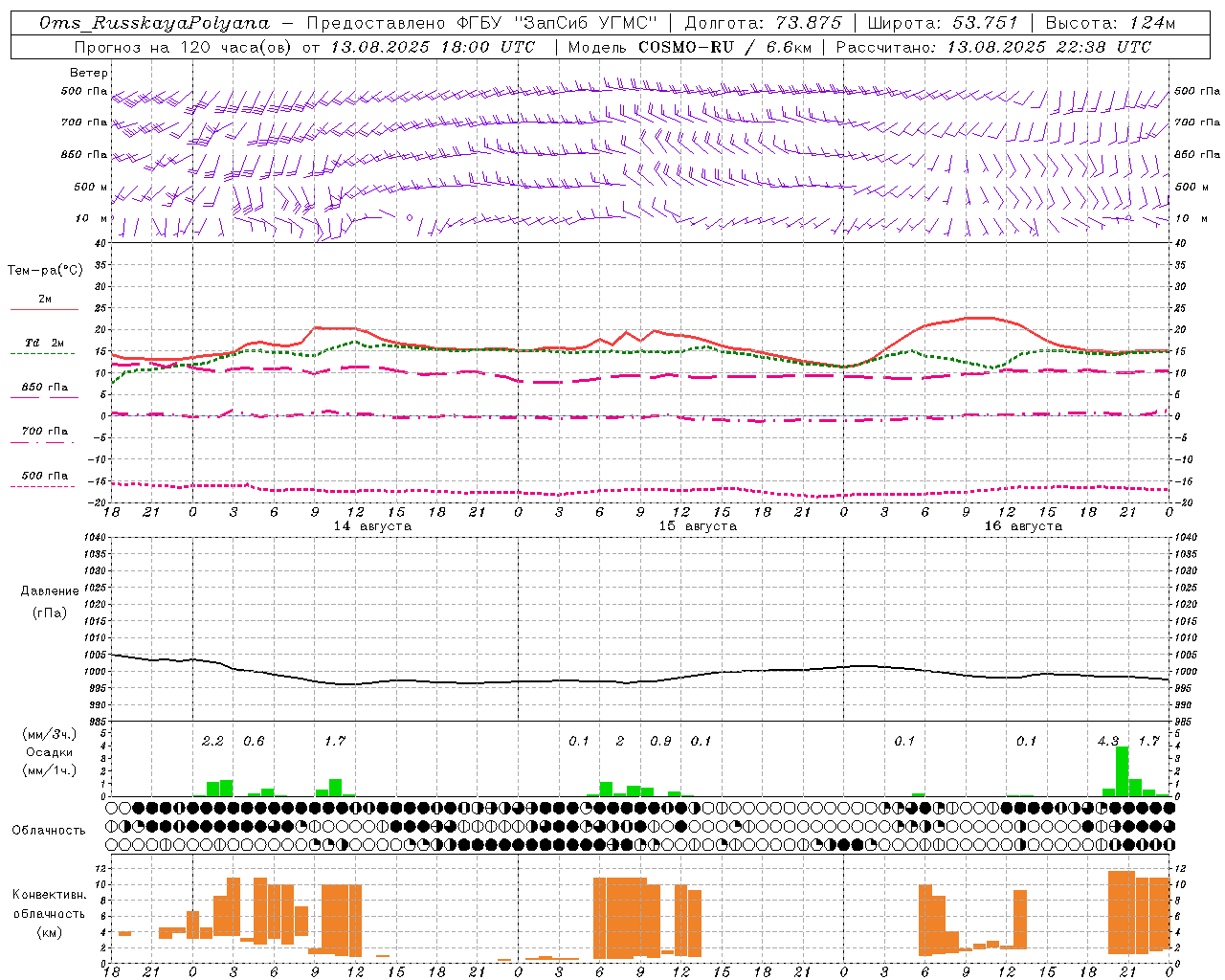Click the tallest green precipitation bar near 4.3
1225x980 pixels.
tap(1123, 771)
